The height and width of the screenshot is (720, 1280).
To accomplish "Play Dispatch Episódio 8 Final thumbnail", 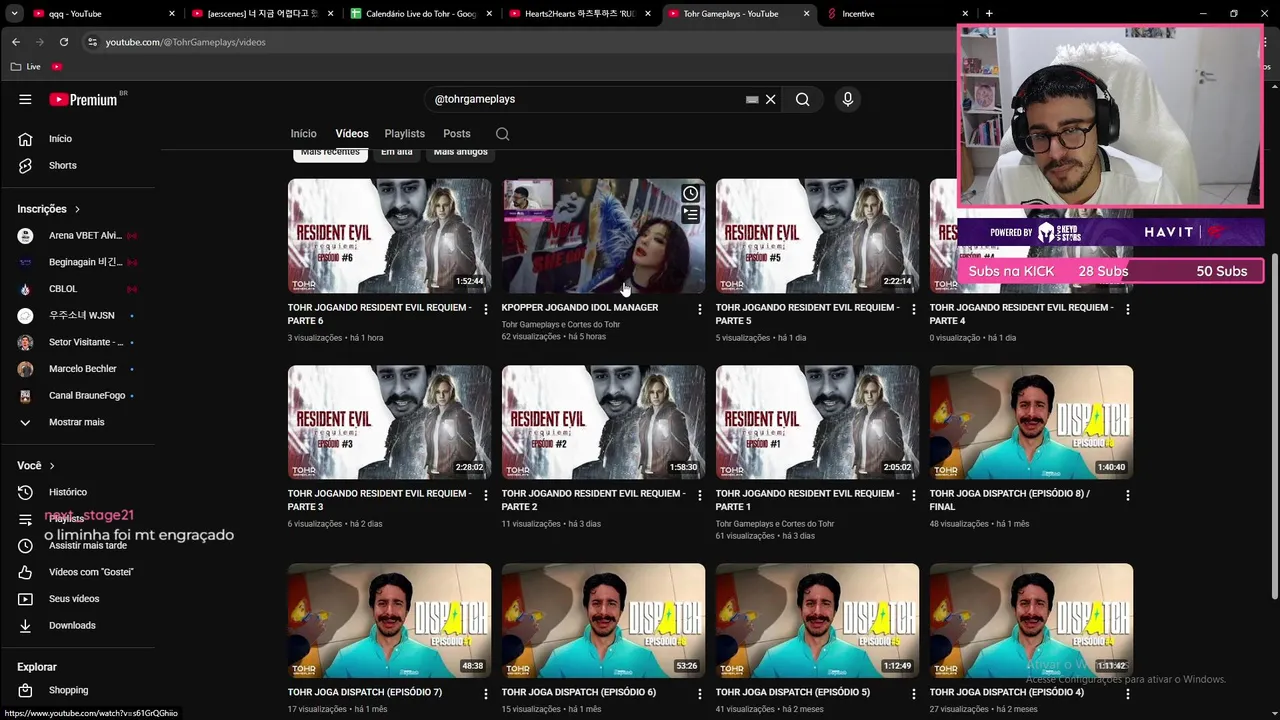I will point(1031,422).
